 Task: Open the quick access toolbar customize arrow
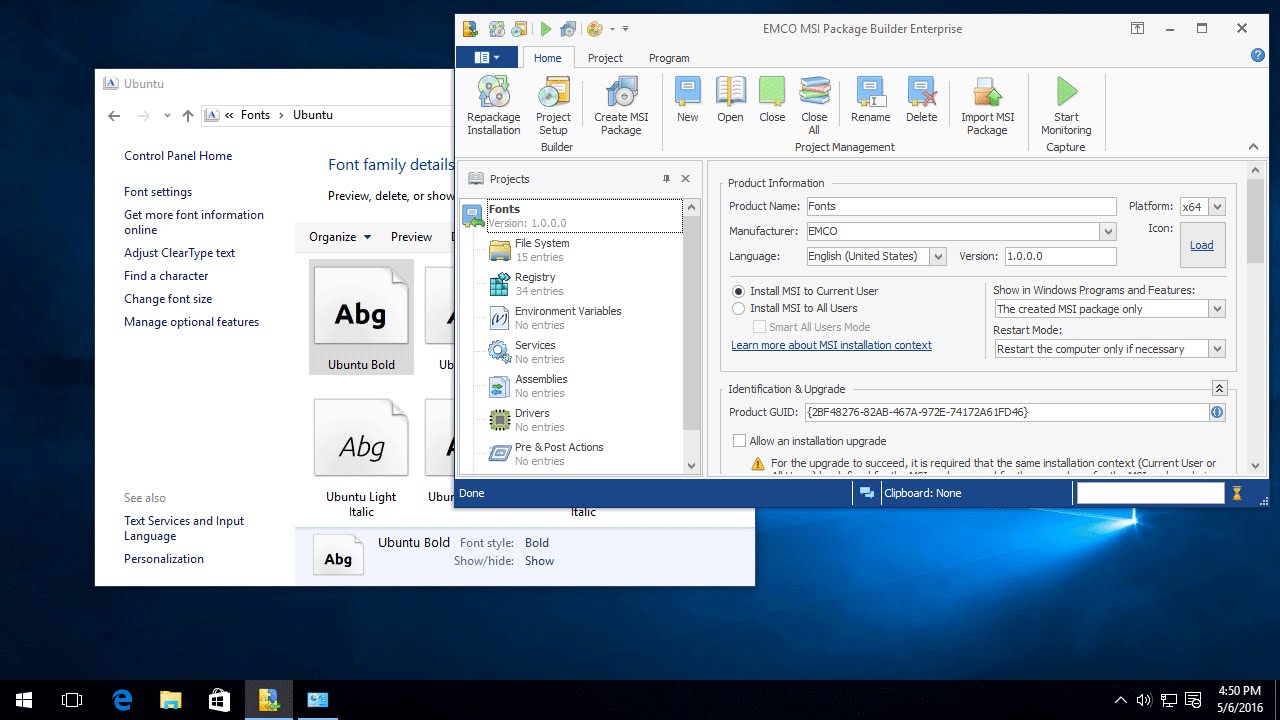626,29
